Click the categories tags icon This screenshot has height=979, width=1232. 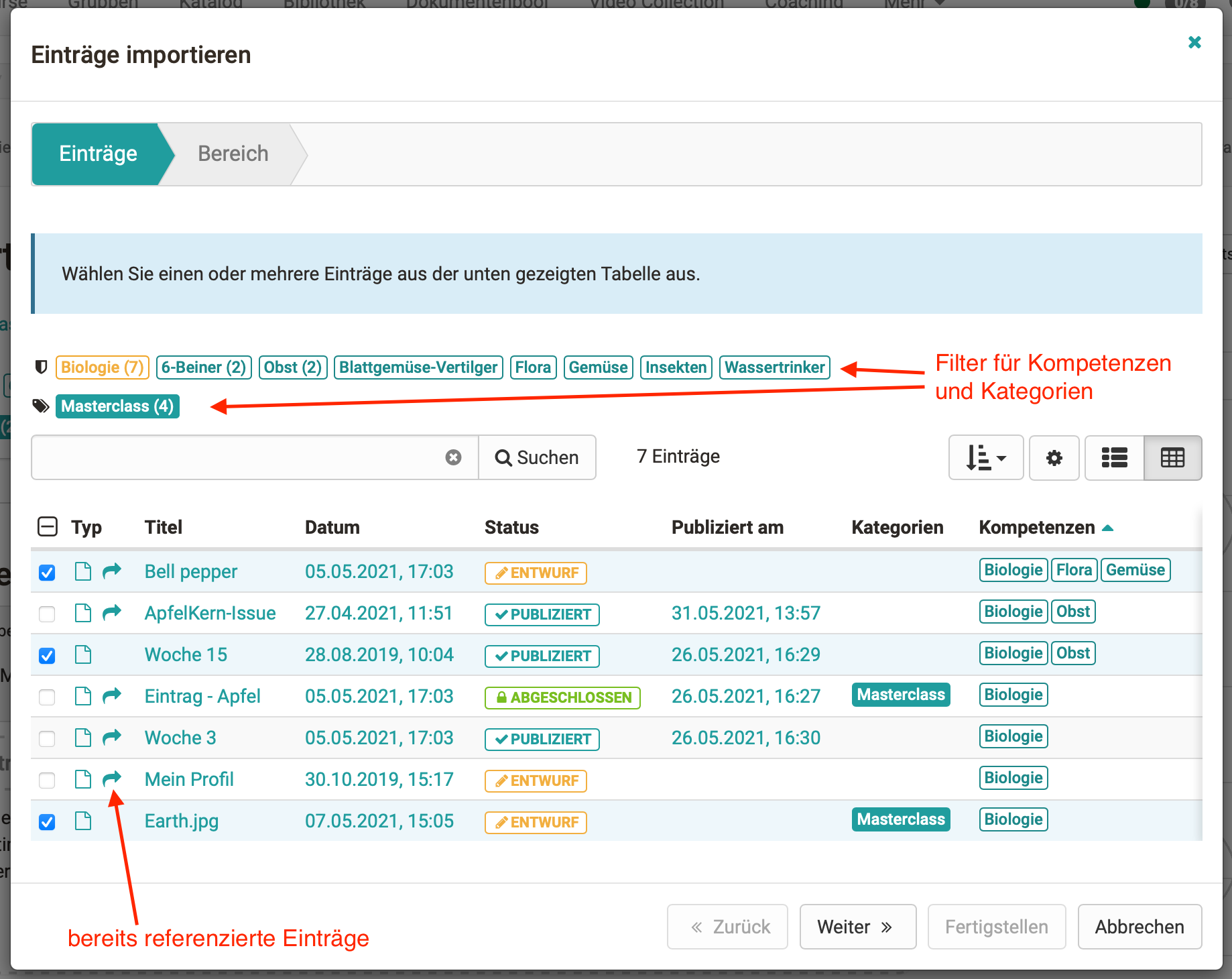click(41, 406)
